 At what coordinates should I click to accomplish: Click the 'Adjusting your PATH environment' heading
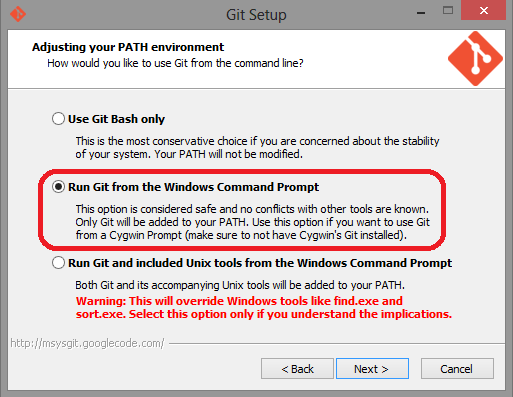tap(128, 47)
